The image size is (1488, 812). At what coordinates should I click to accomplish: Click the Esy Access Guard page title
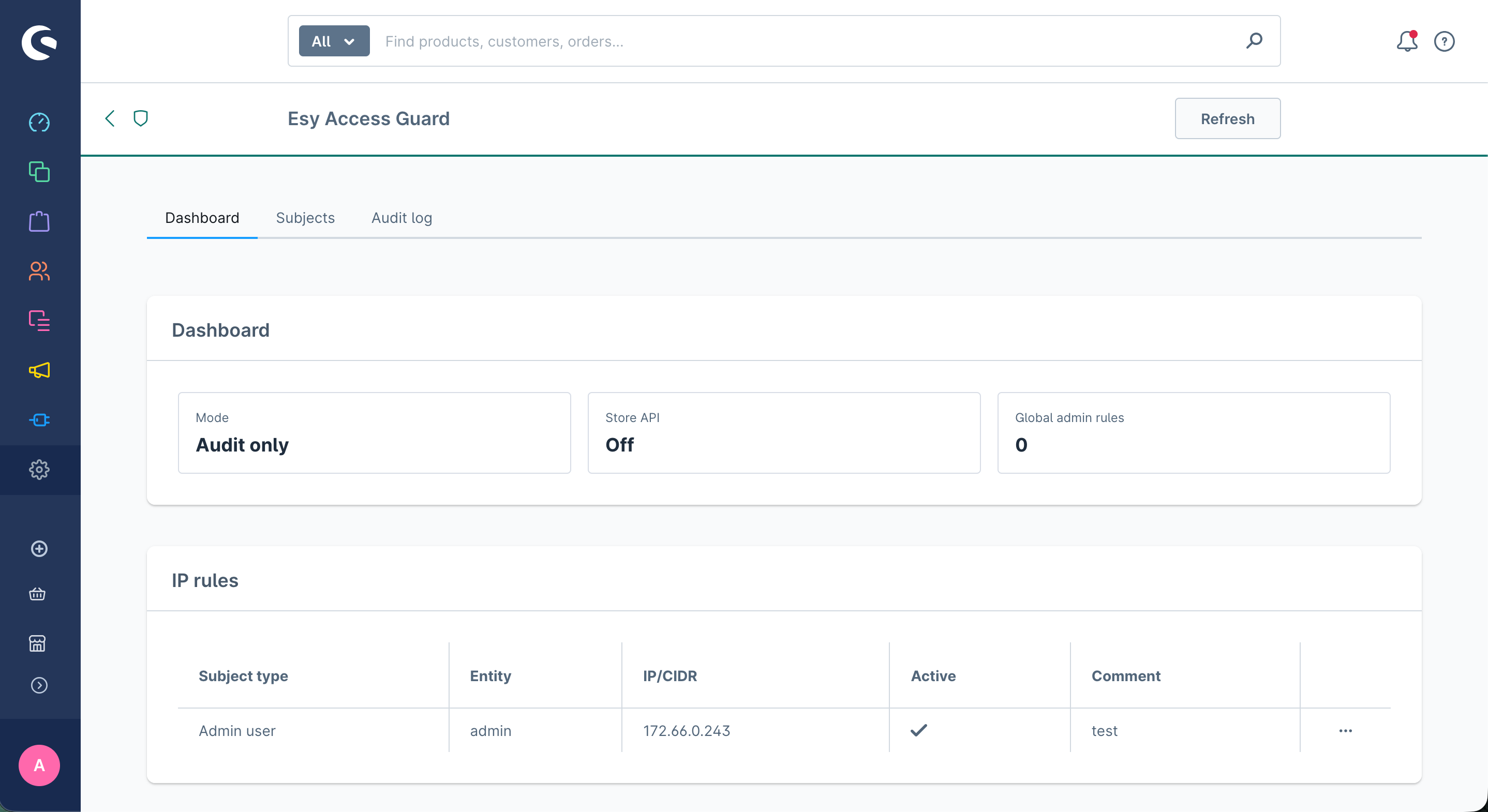[368, 118]
